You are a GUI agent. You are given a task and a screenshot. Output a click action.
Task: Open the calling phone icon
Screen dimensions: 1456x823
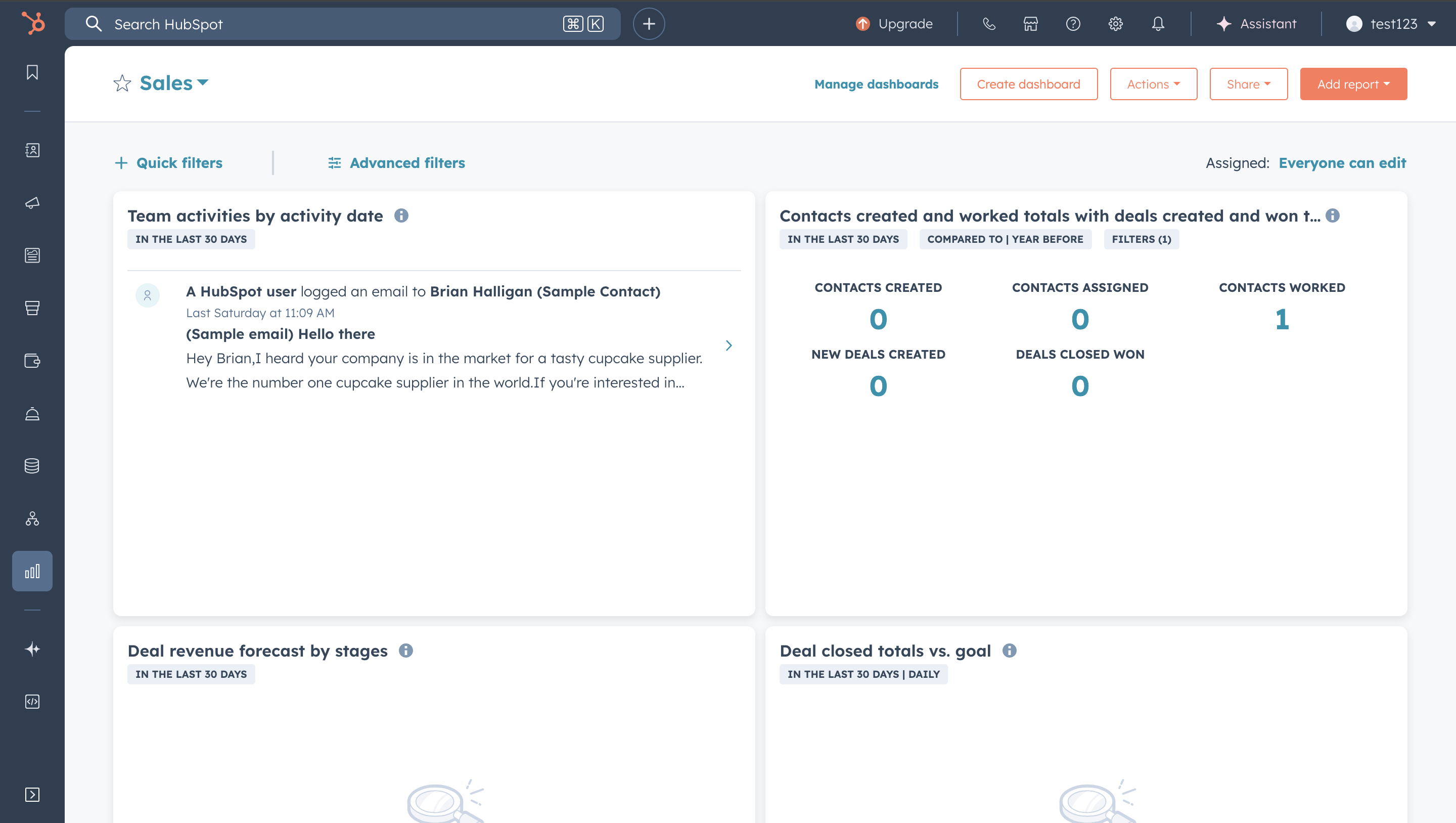[988, 24]
